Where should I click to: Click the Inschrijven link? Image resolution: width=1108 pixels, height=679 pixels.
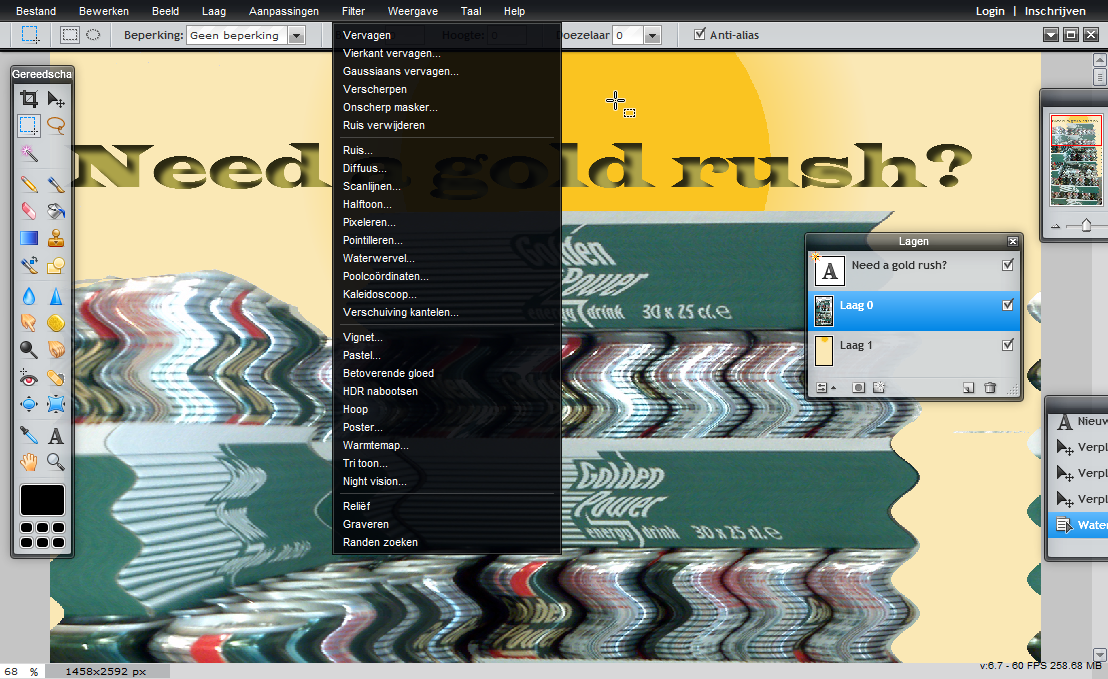point(1055,11)
